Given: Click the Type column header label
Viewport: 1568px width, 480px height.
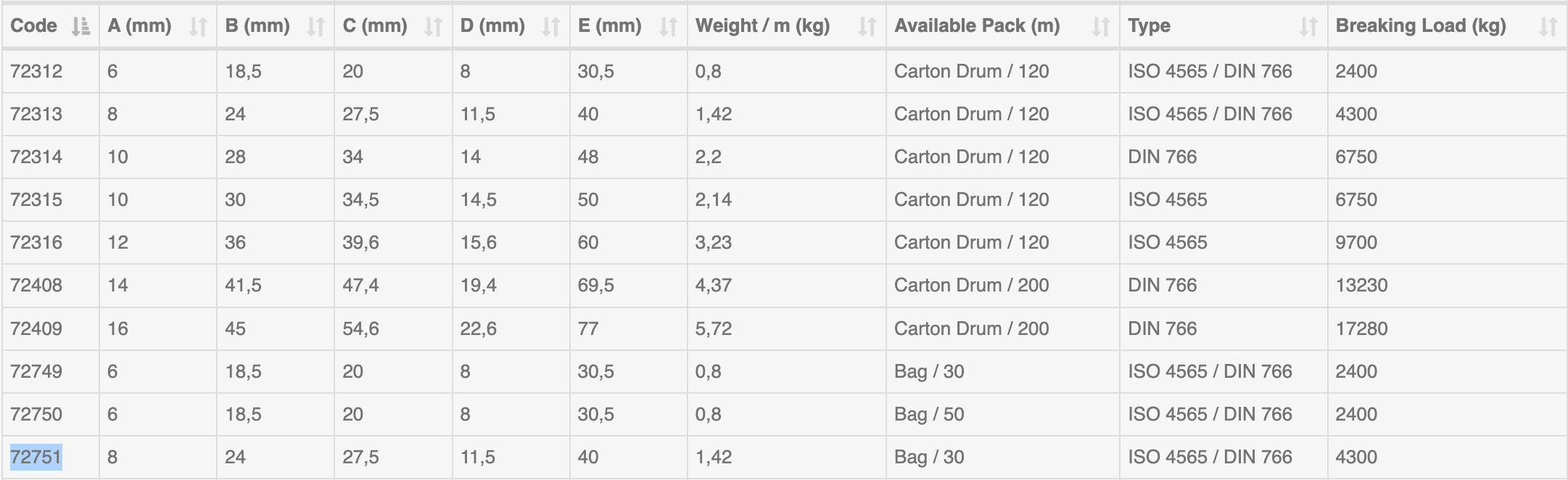Looking at the screenshot, I should pos(1149,26).
